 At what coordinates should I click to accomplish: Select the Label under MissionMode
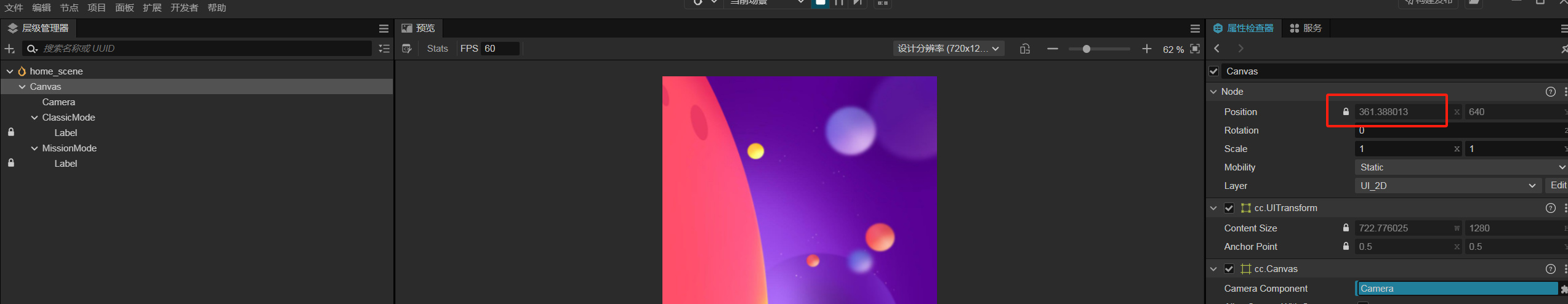65,164
